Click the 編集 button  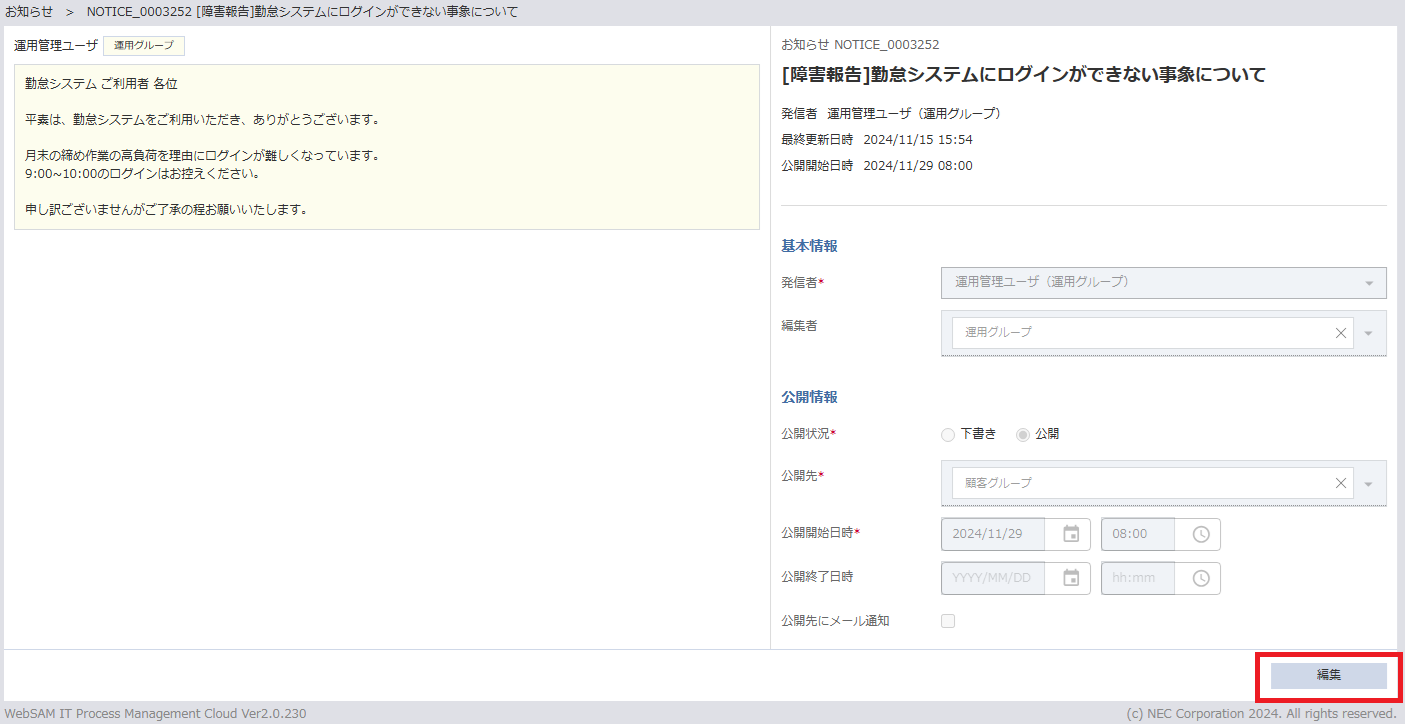coord(1328,676)
